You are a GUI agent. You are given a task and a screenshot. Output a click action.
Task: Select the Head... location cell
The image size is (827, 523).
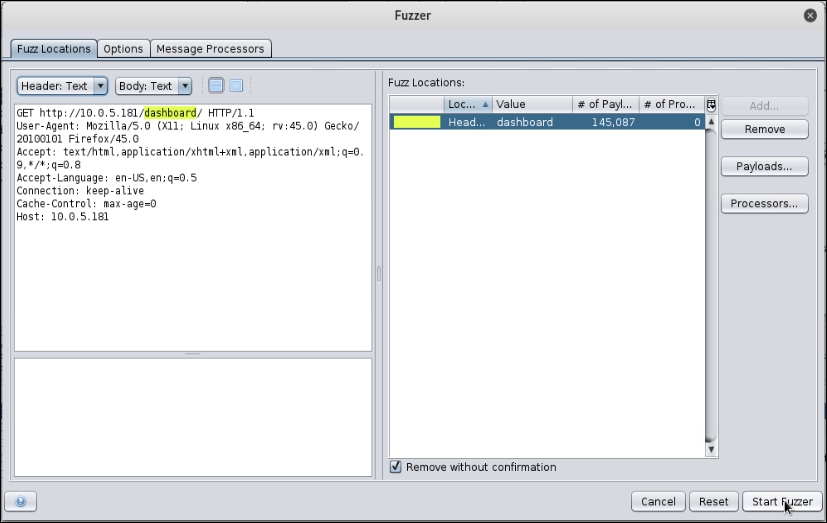click(x=468, y=122)
